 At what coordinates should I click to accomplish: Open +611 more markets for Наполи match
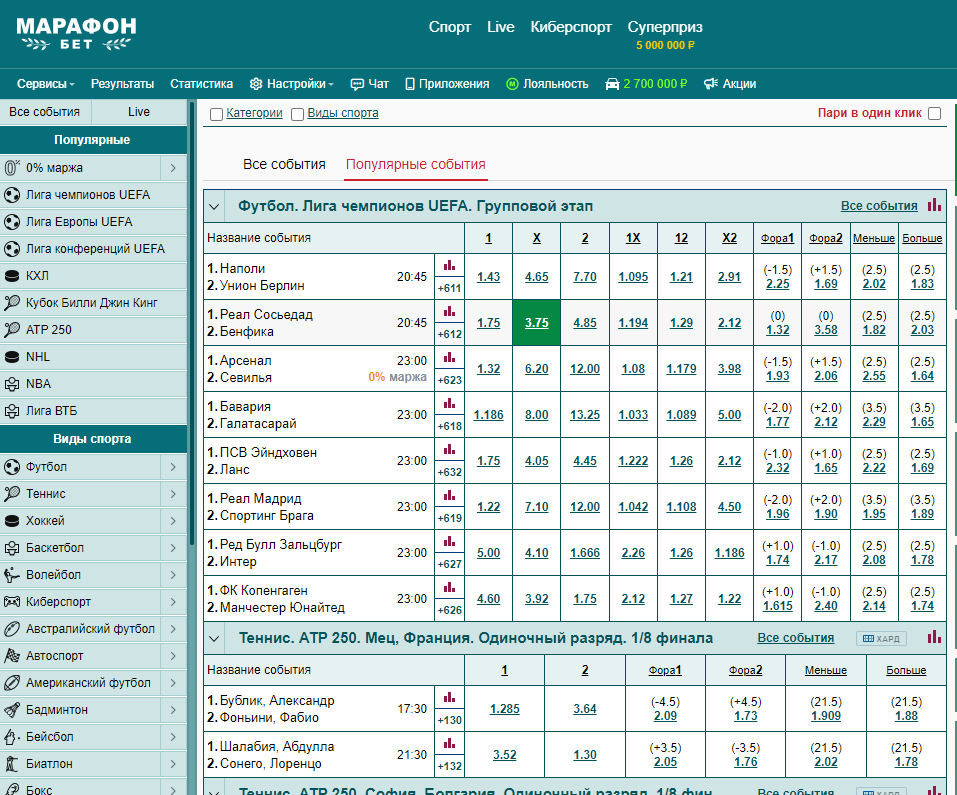click(x=449, y=289)
